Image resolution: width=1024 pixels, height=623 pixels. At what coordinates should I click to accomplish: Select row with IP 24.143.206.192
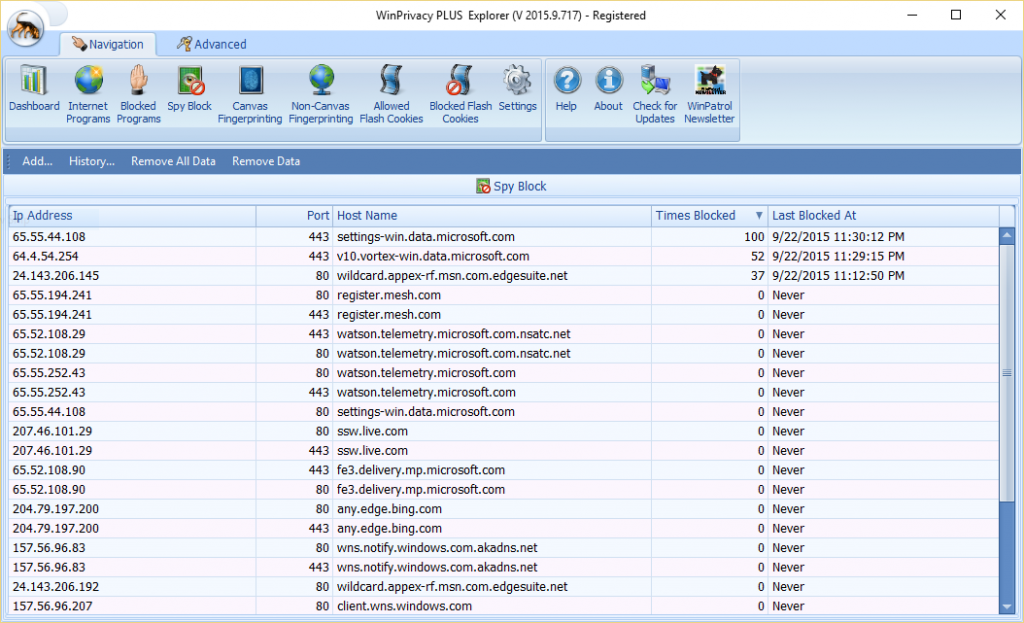pyautogui.click(x=504, y=587)
